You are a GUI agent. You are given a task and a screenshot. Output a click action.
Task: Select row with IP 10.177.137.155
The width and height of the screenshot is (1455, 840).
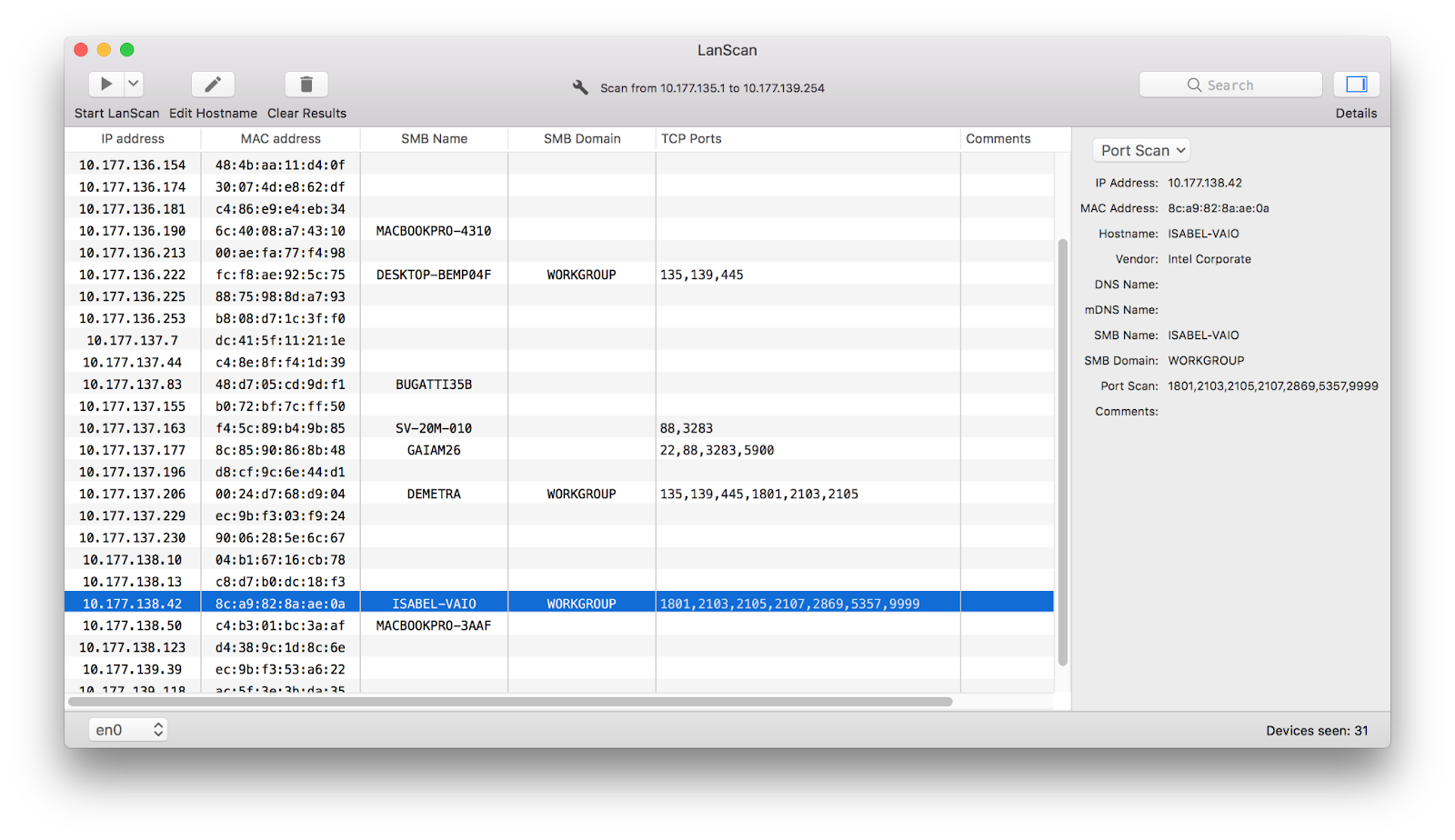(559, 406)
